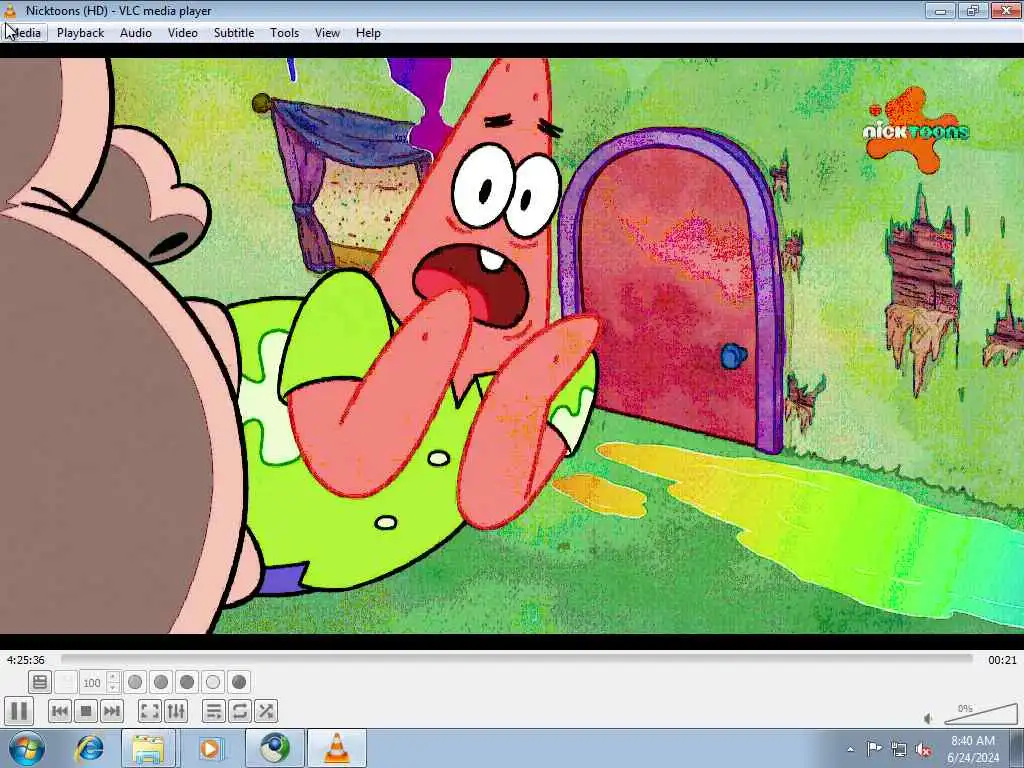Close the VLC media player window
This screenshot has height=768, width=1024.
point(1006,10)
